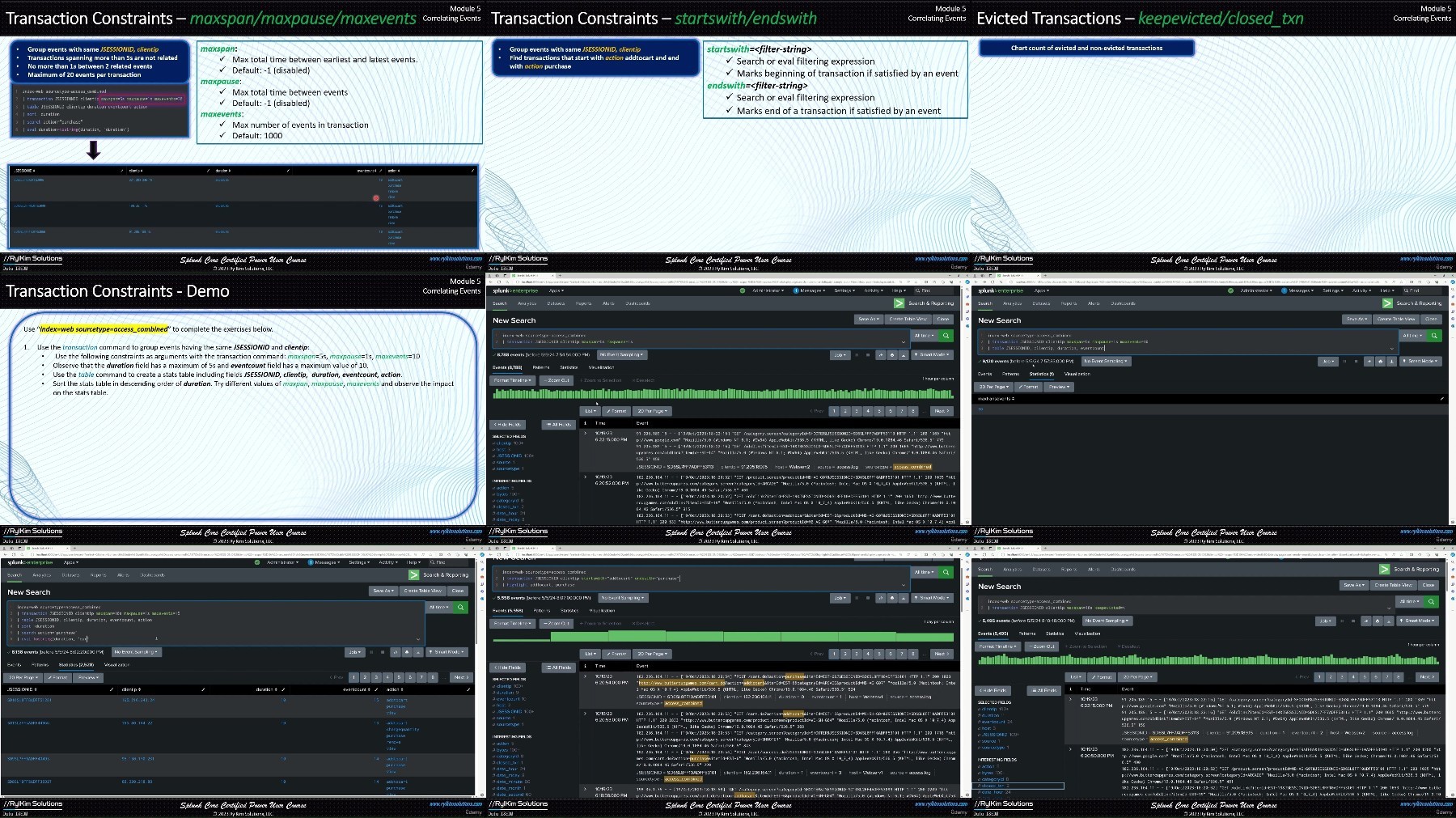Open Administrator menu in 8,138-events window
Viewport: 1456px width, 818px height.
(282, 562)
